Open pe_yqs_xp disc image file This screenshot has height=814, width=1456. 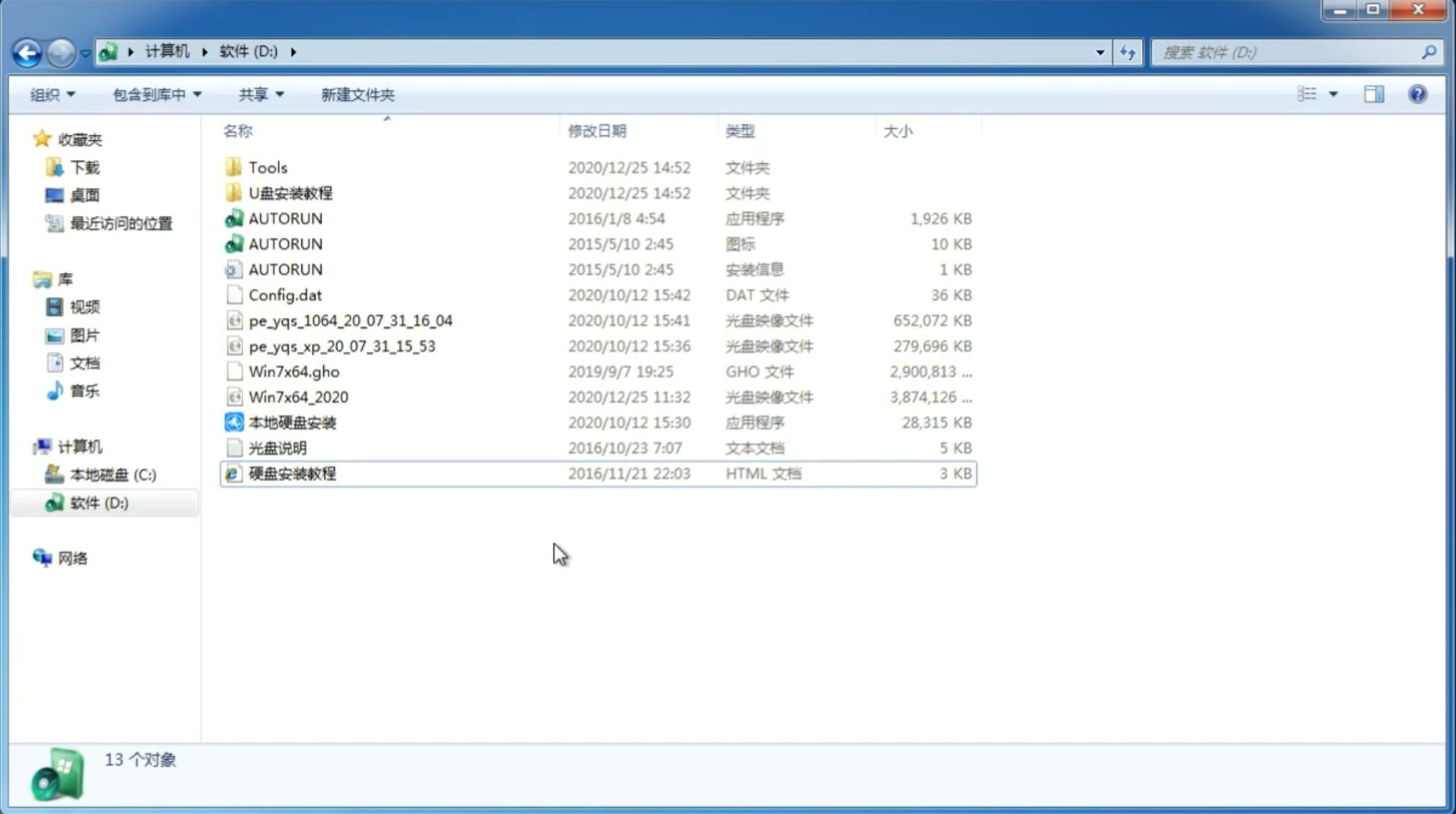tap(342, 345)
